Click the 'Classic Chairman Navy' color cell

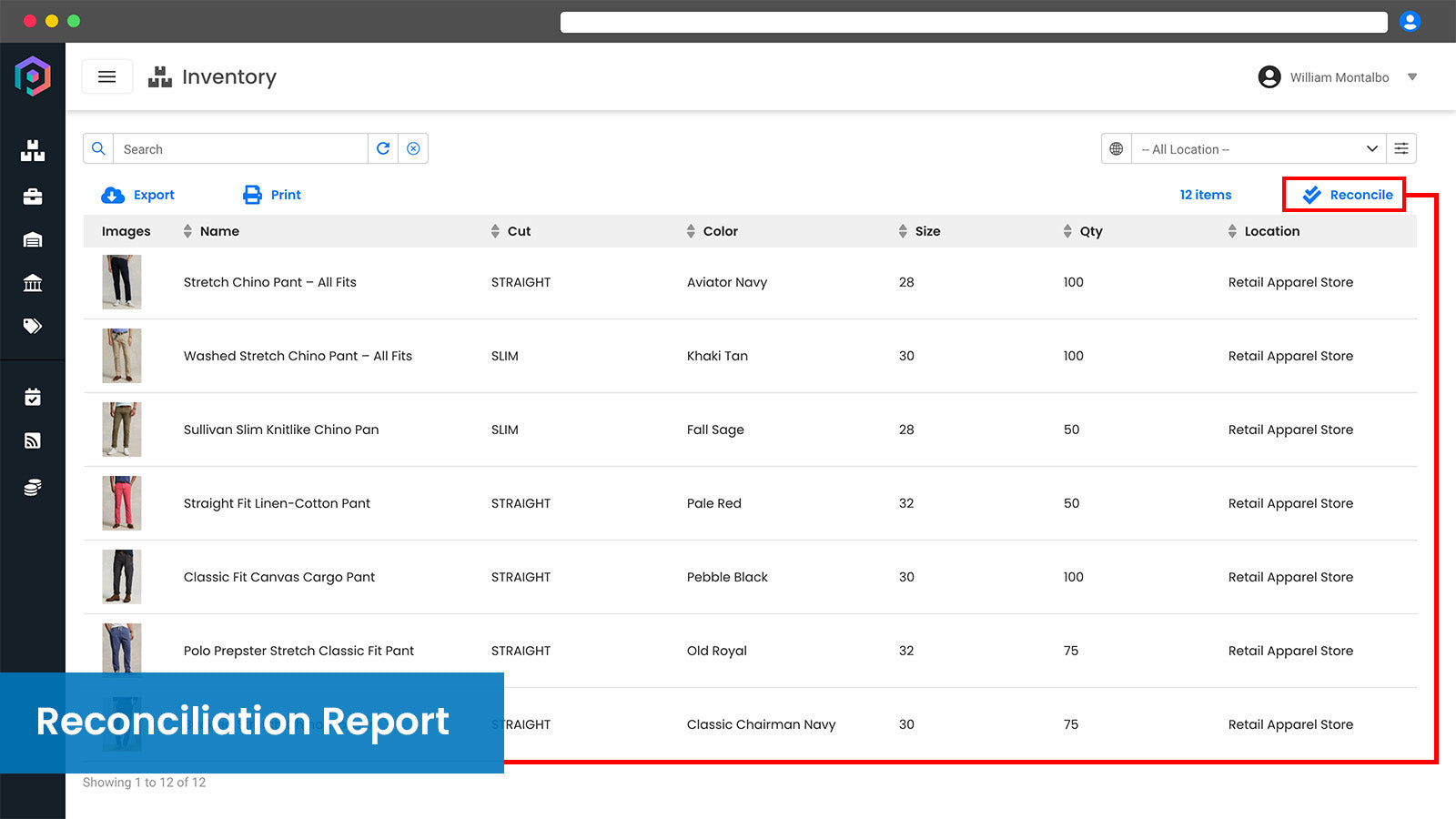pyautogui.click(x=761, y=724)
